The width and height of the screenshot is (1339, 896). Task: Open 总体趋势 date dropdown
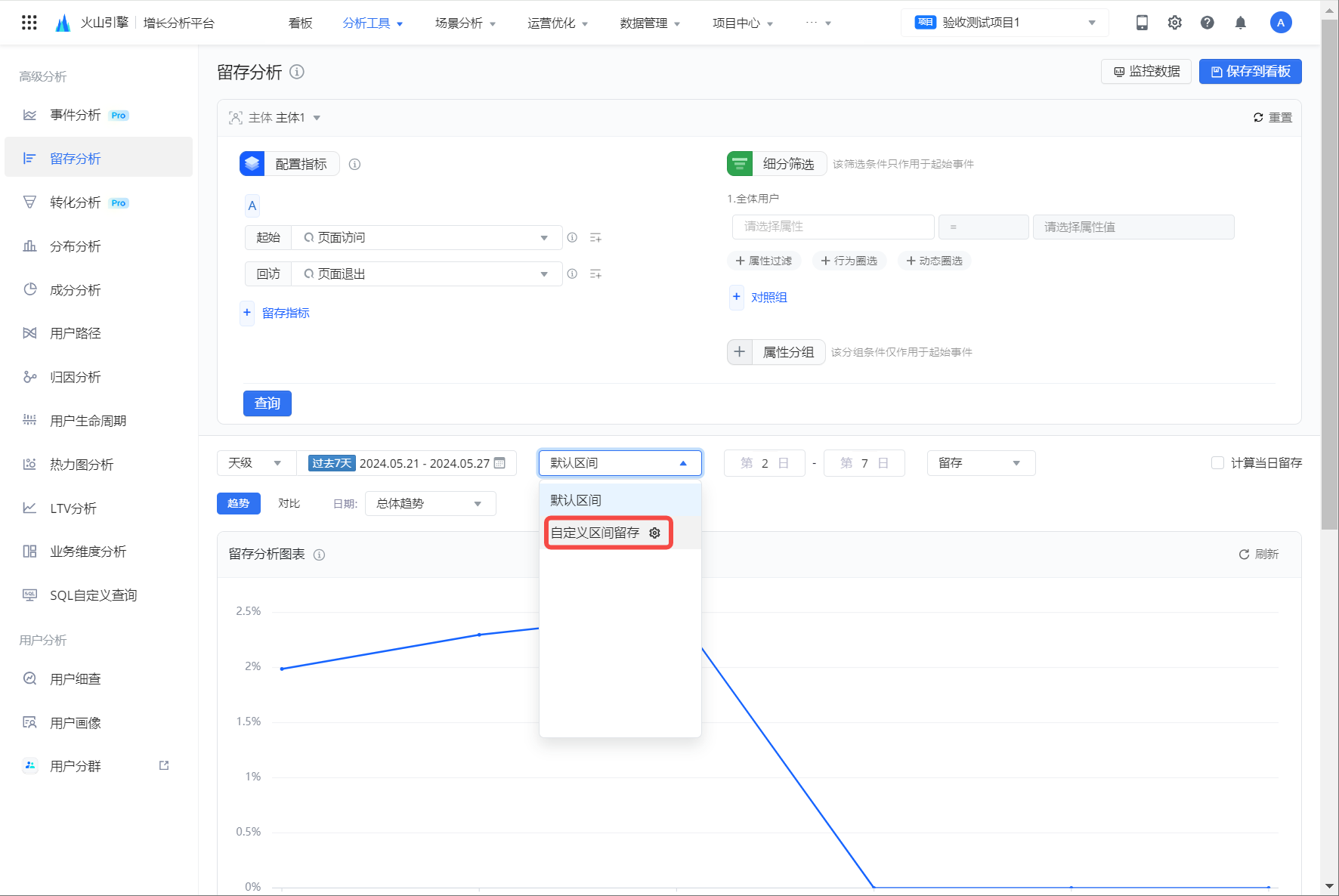click(x=431, y=503)
